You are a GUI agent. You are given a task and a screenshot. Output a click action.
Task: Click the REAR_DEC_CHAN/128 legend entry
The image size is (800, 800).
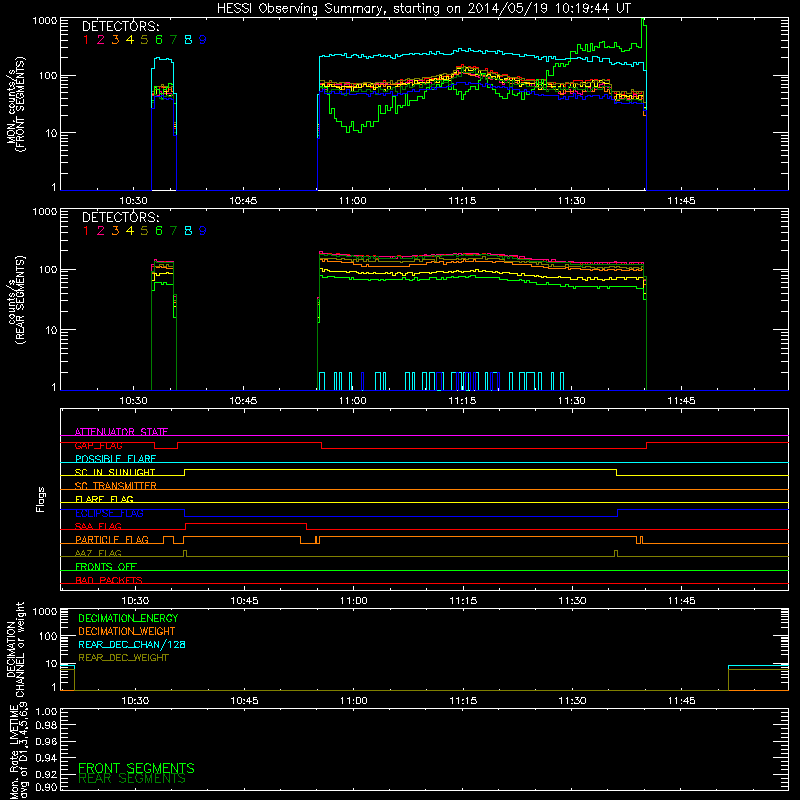click(x=132, y=645)
